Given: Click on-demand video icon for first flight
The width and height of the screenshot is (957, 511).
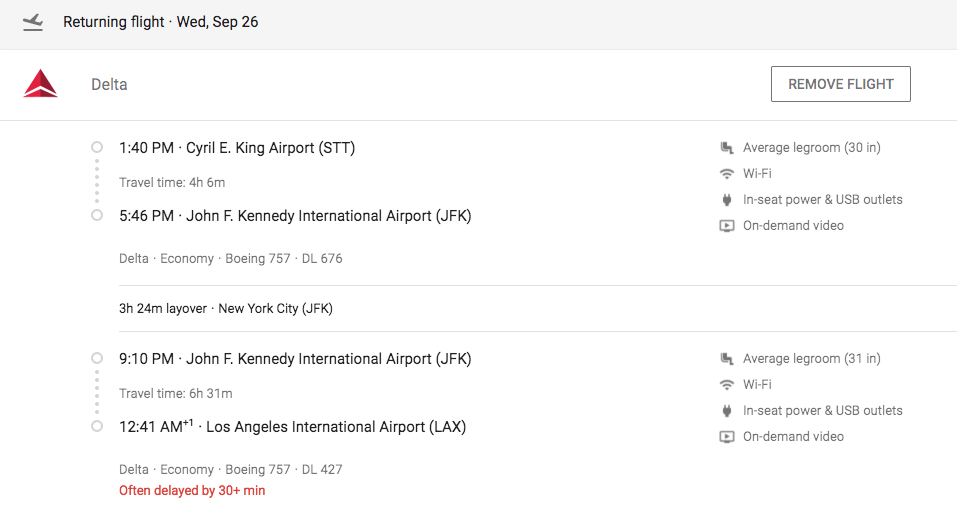Looking at the screenshot, I should point(727,226).
